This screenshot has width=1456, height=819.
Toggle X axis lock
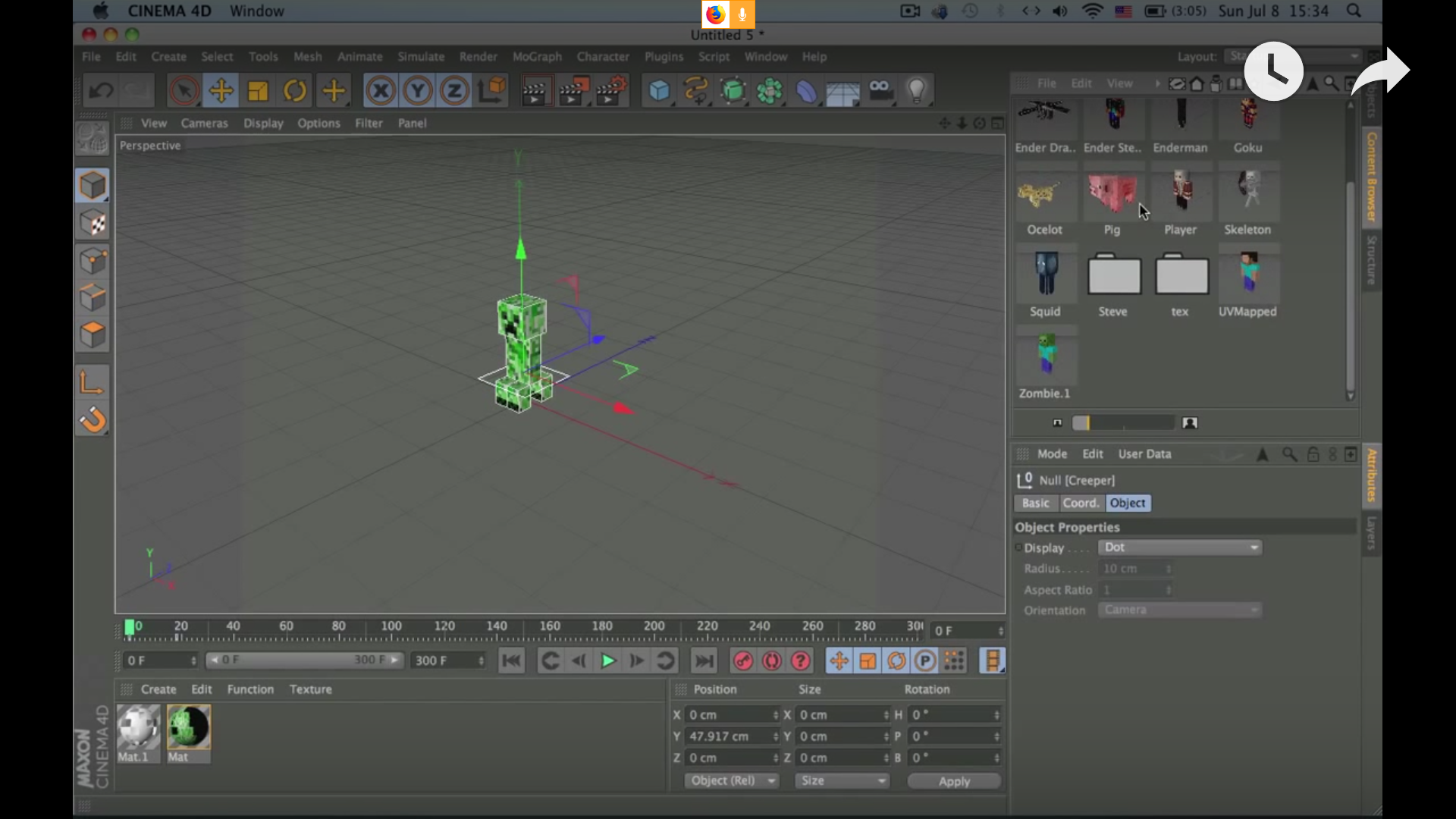[x=381, y=91]
